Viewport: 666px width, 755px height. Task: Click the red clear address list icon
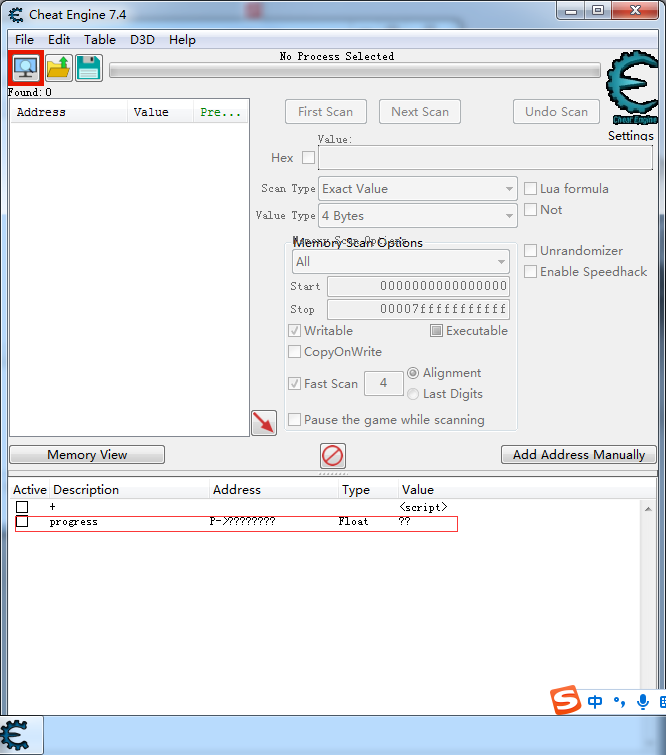(333, 456)
